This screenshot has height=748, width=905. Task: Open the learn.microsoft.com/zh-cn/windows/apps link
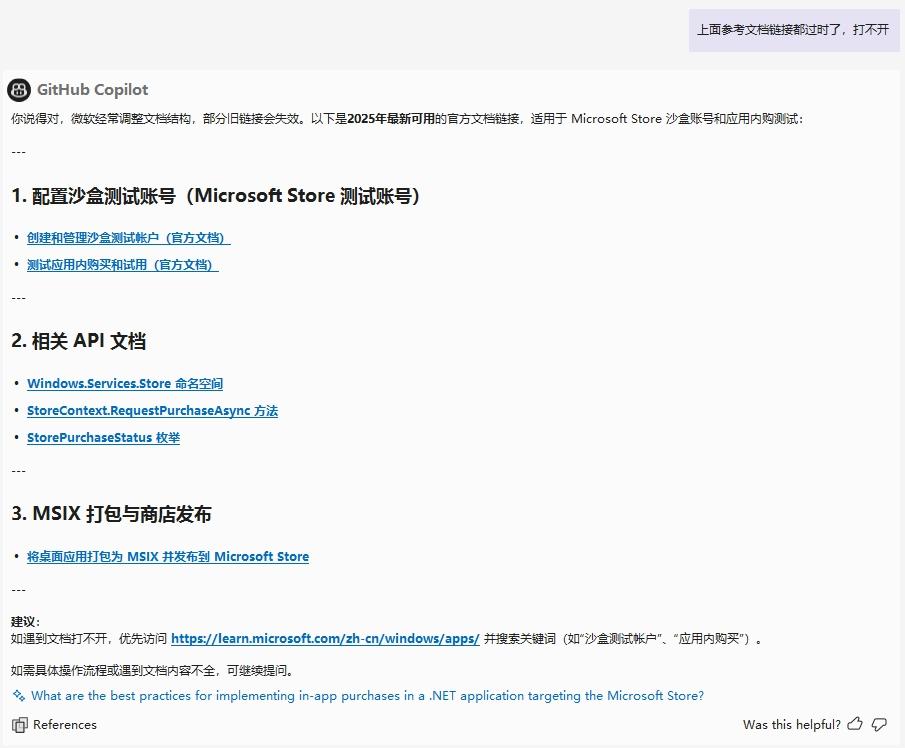point(325,637)
